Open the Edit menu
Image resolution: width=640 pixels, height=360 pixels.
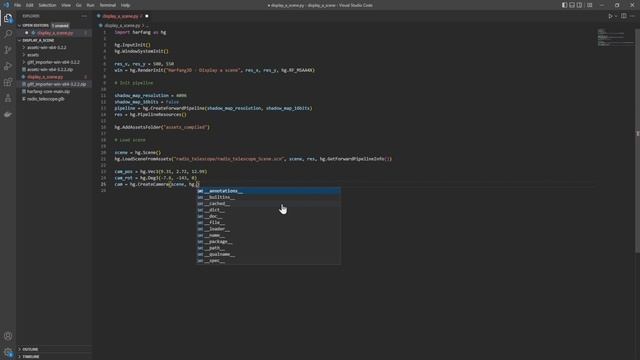[x=30, y=5]
